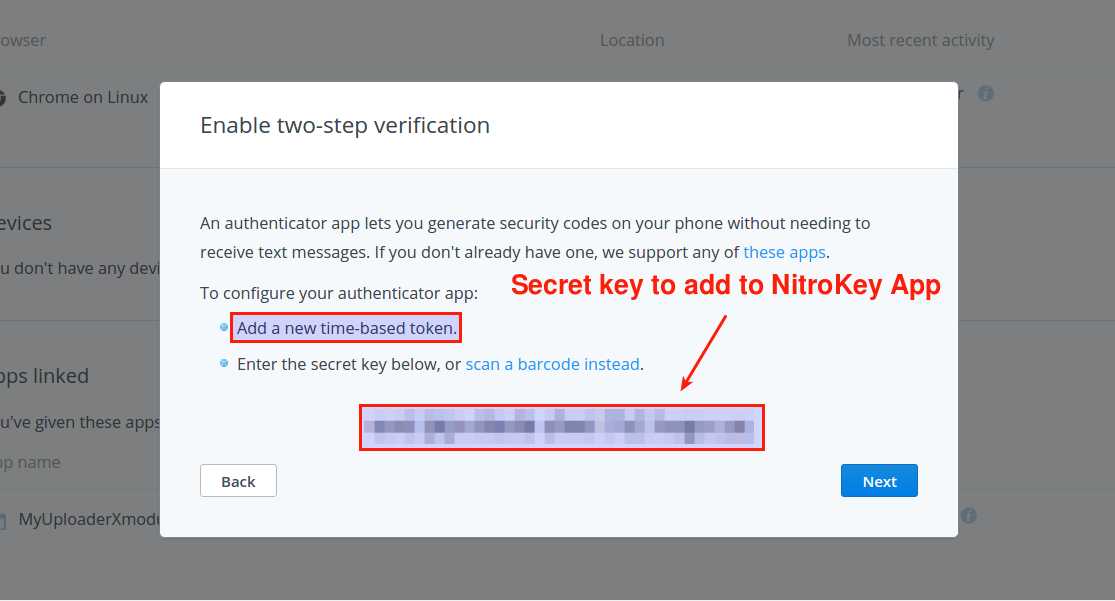Click info icon beside Most recent activity

(986, 93)
